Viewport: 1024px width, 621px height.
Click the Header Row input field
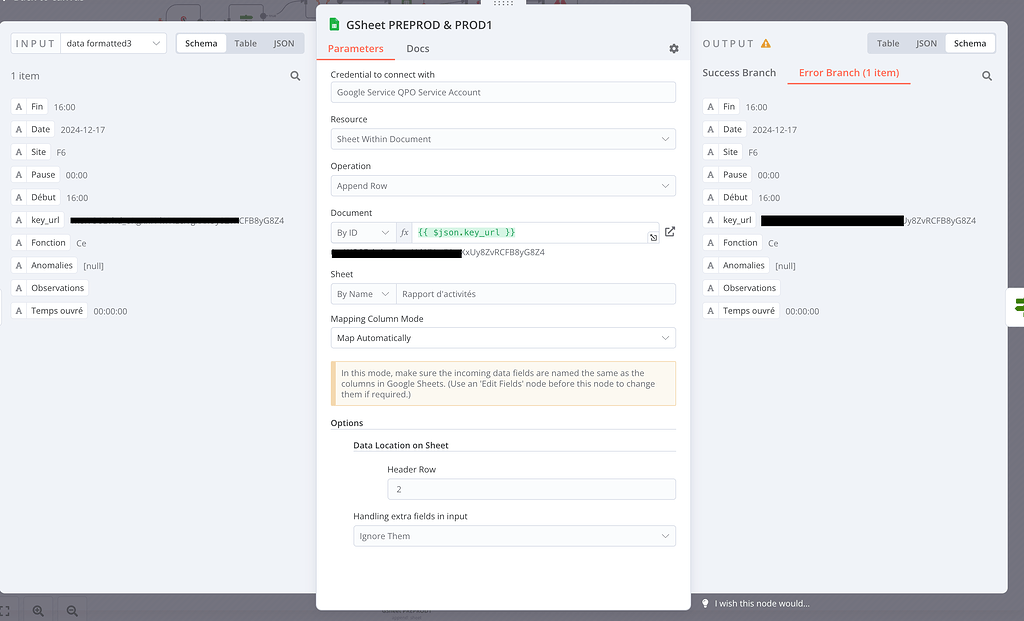point(531,489)
